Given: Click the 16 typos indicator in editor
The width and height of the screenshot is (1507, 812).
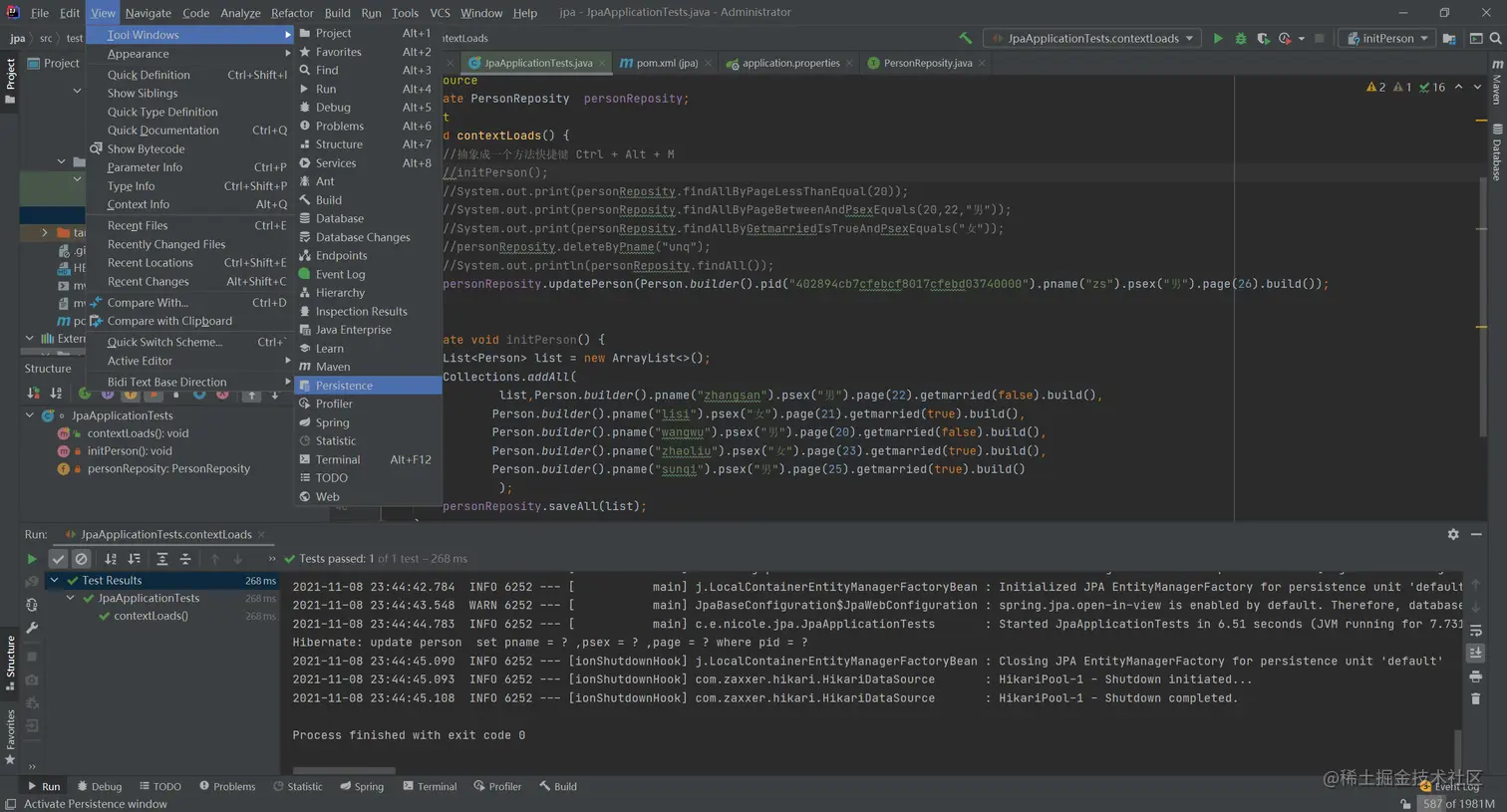Looking at the screenshot, I should point(1431,88).
